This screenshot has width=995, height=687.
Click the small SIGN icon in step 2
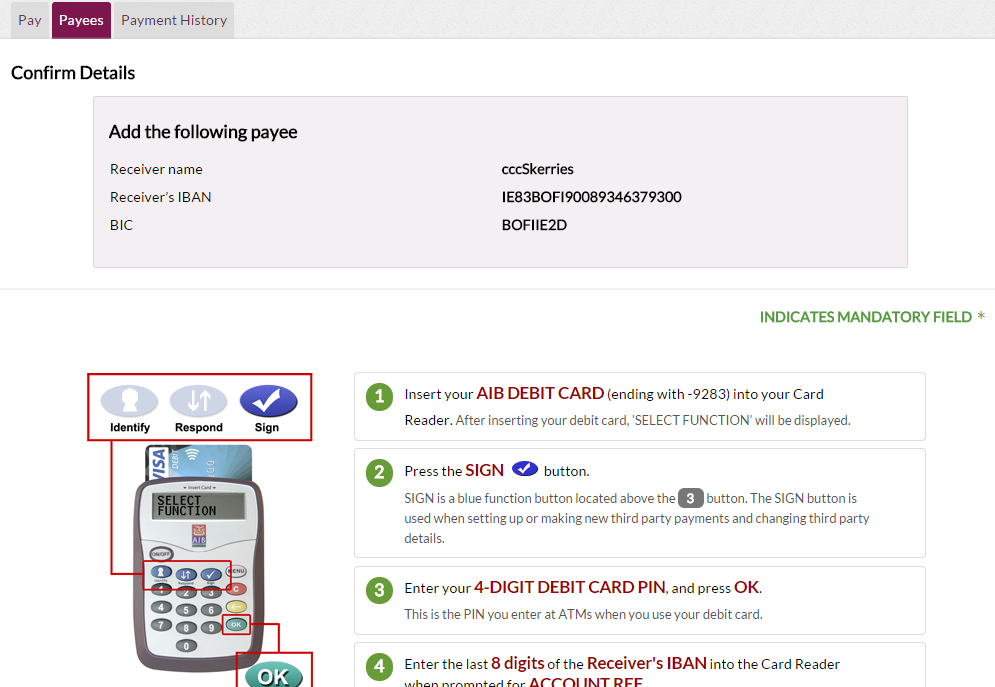[525, 469]
